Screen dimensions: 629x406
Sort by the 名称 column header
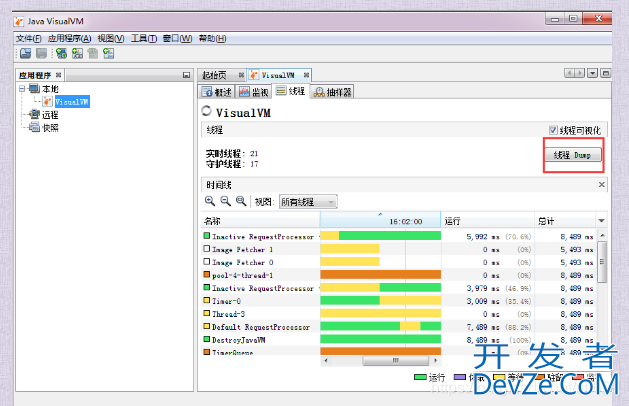point(261,221)
